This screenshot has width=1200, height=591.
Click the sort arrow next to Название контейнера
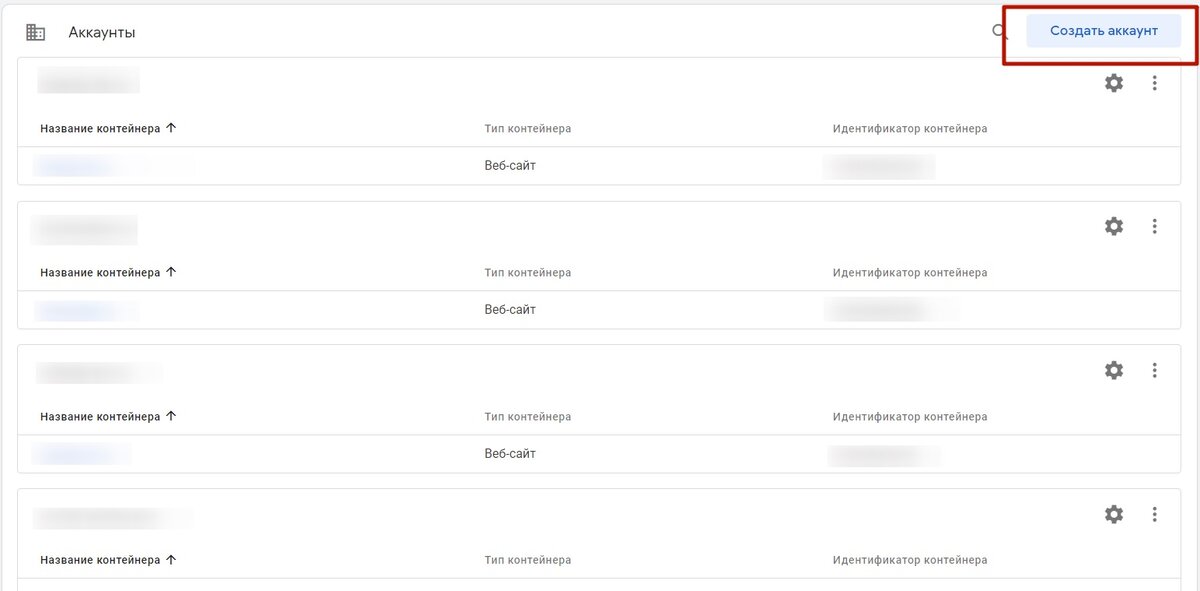[171, 127]
